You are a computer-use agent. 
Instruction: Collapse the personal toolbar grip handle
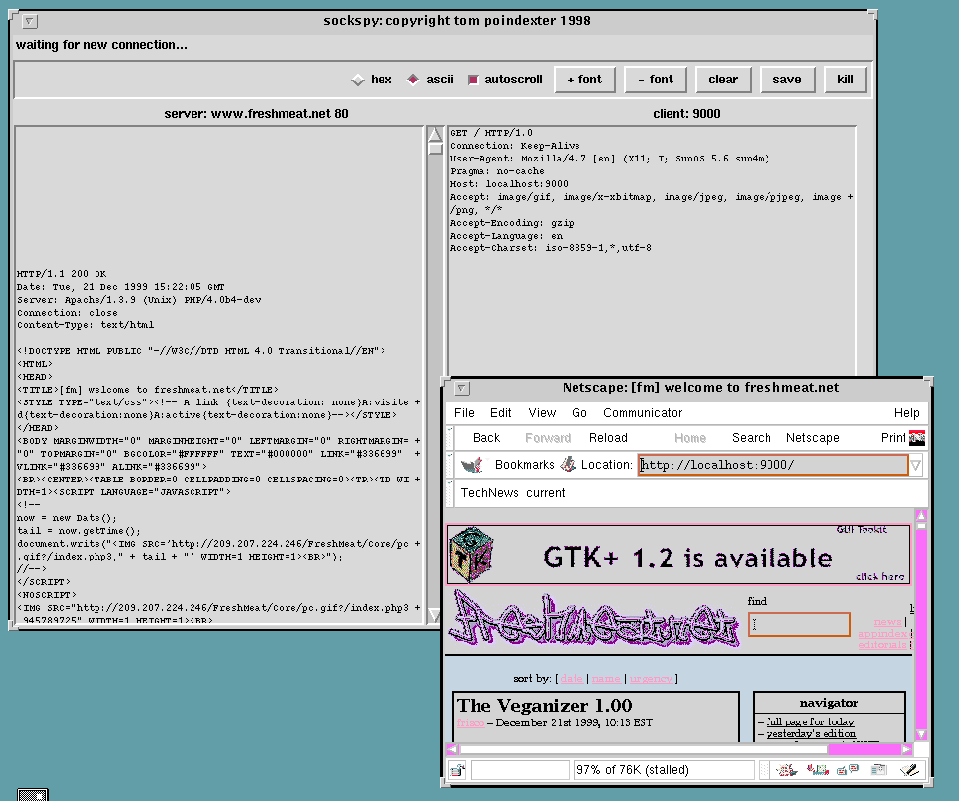[450, 493]
